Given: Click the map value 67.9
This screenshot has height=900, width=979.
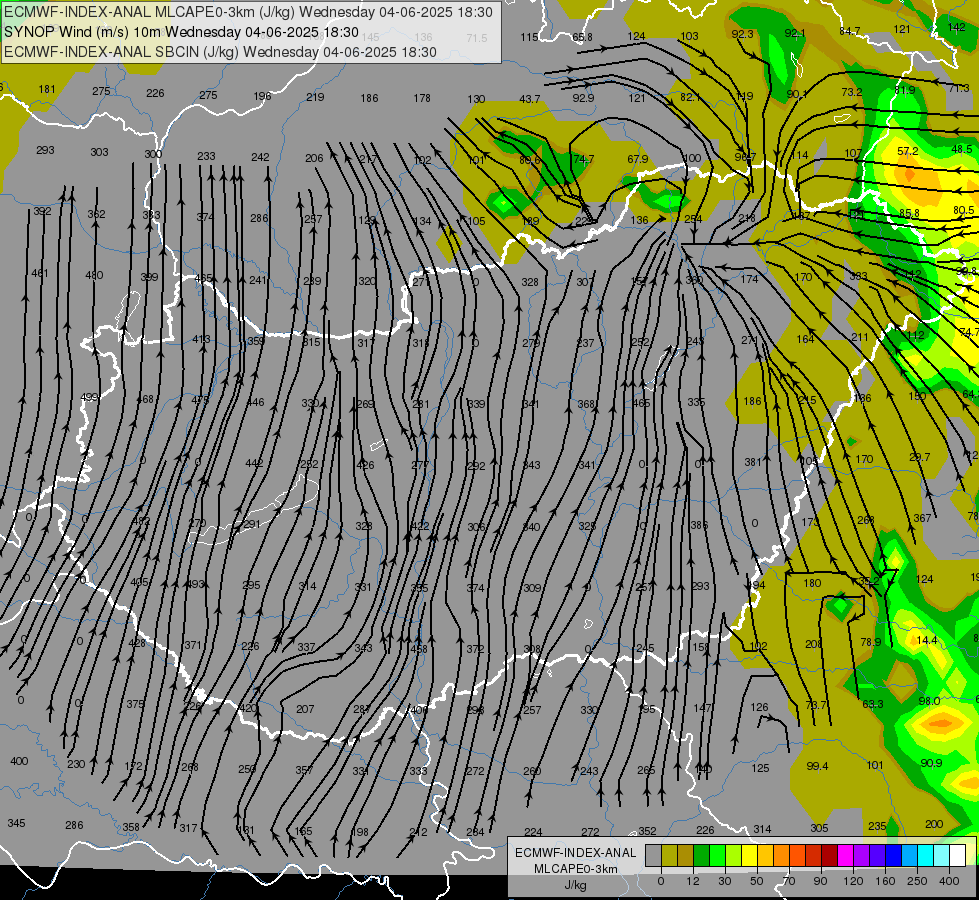Looking at the screenshot, I should [637, 159].
